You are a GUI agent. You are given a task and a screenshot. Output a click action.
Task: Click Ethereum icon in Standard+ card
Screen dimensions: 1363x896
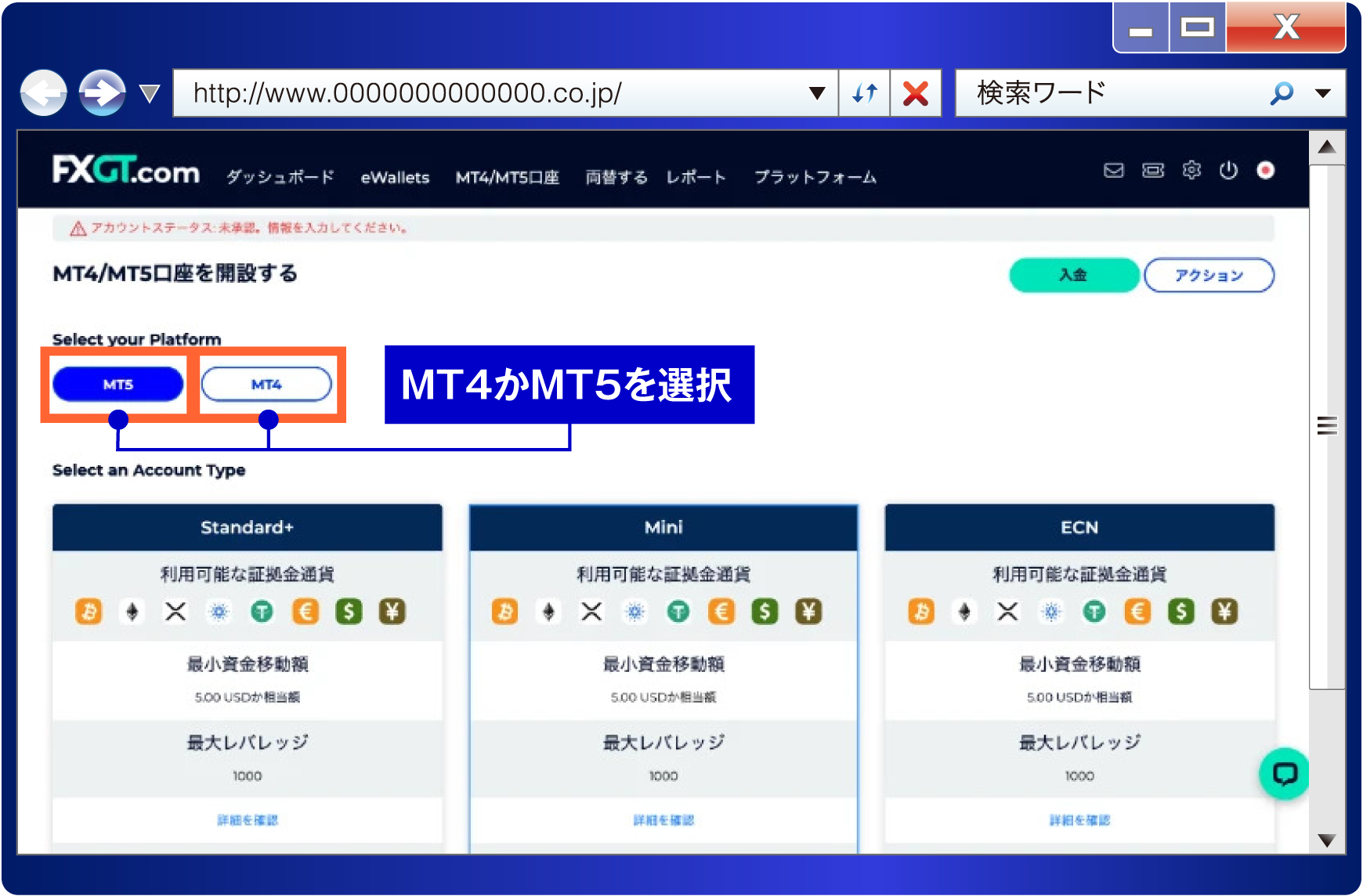(x=132, y=612)
